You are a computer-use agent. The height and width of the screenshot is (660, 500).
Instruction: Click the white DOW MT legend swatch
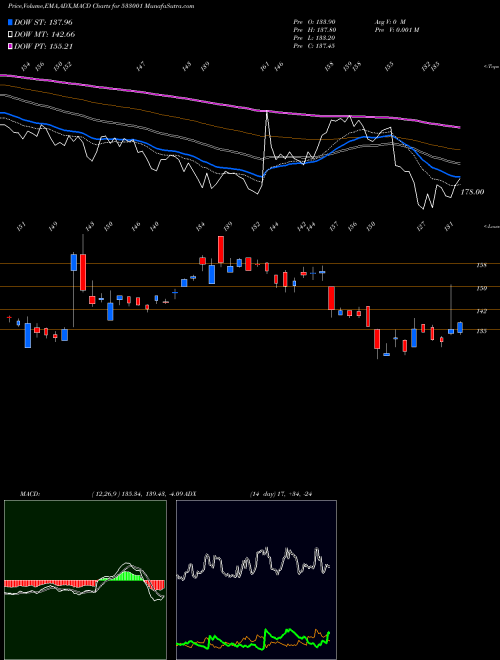tap(11, 35)
